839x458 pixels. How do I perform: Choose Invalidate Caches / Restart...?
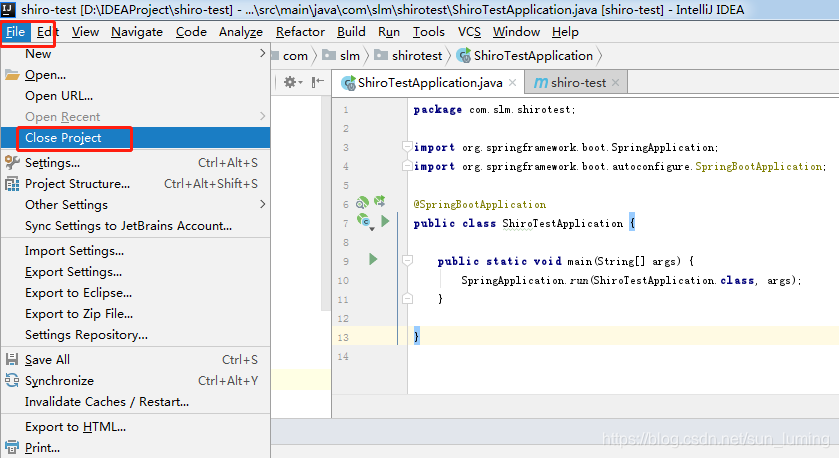[135, 401]
